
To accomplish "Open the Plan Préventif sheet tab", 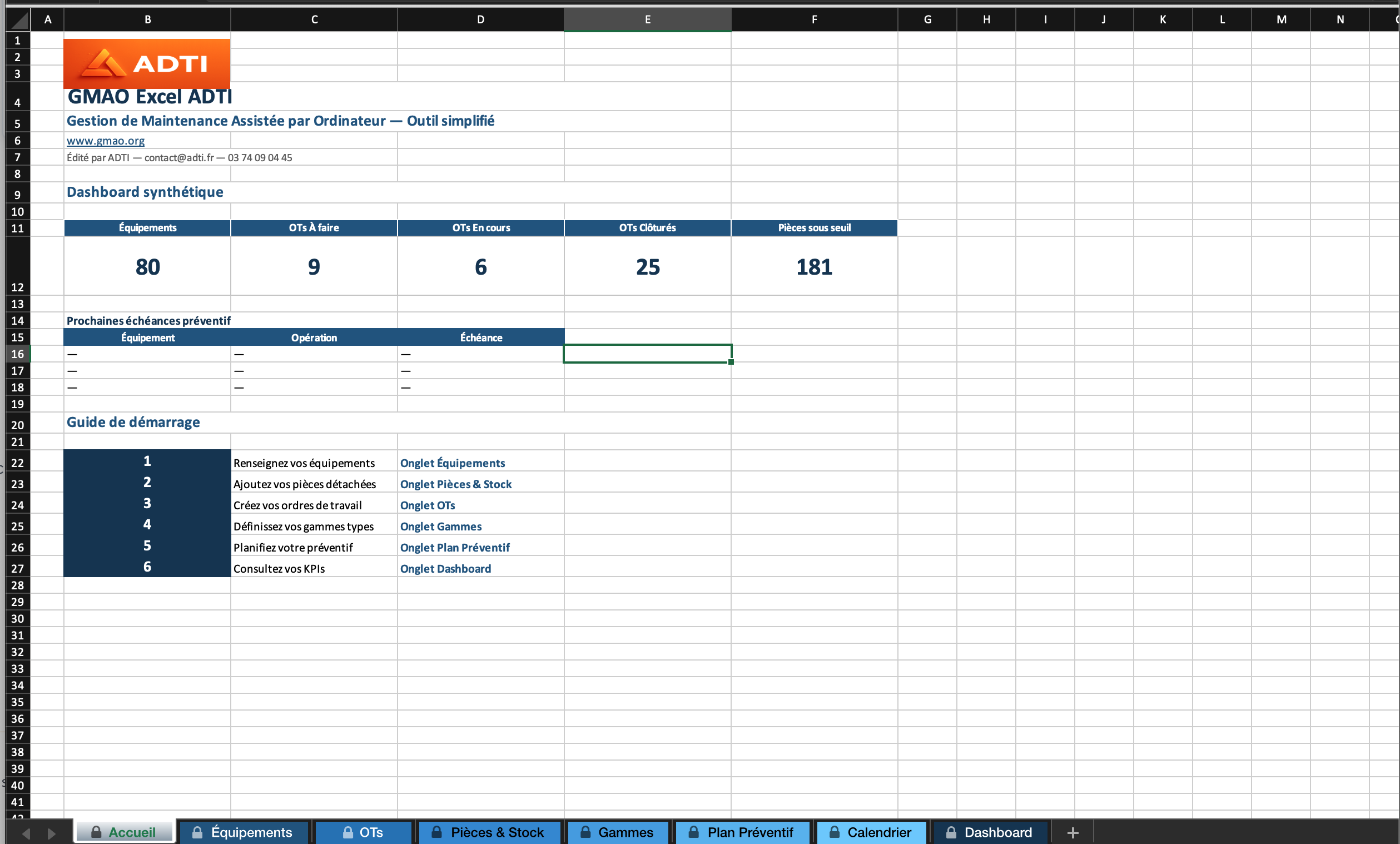I will click(x=750, y=832).
